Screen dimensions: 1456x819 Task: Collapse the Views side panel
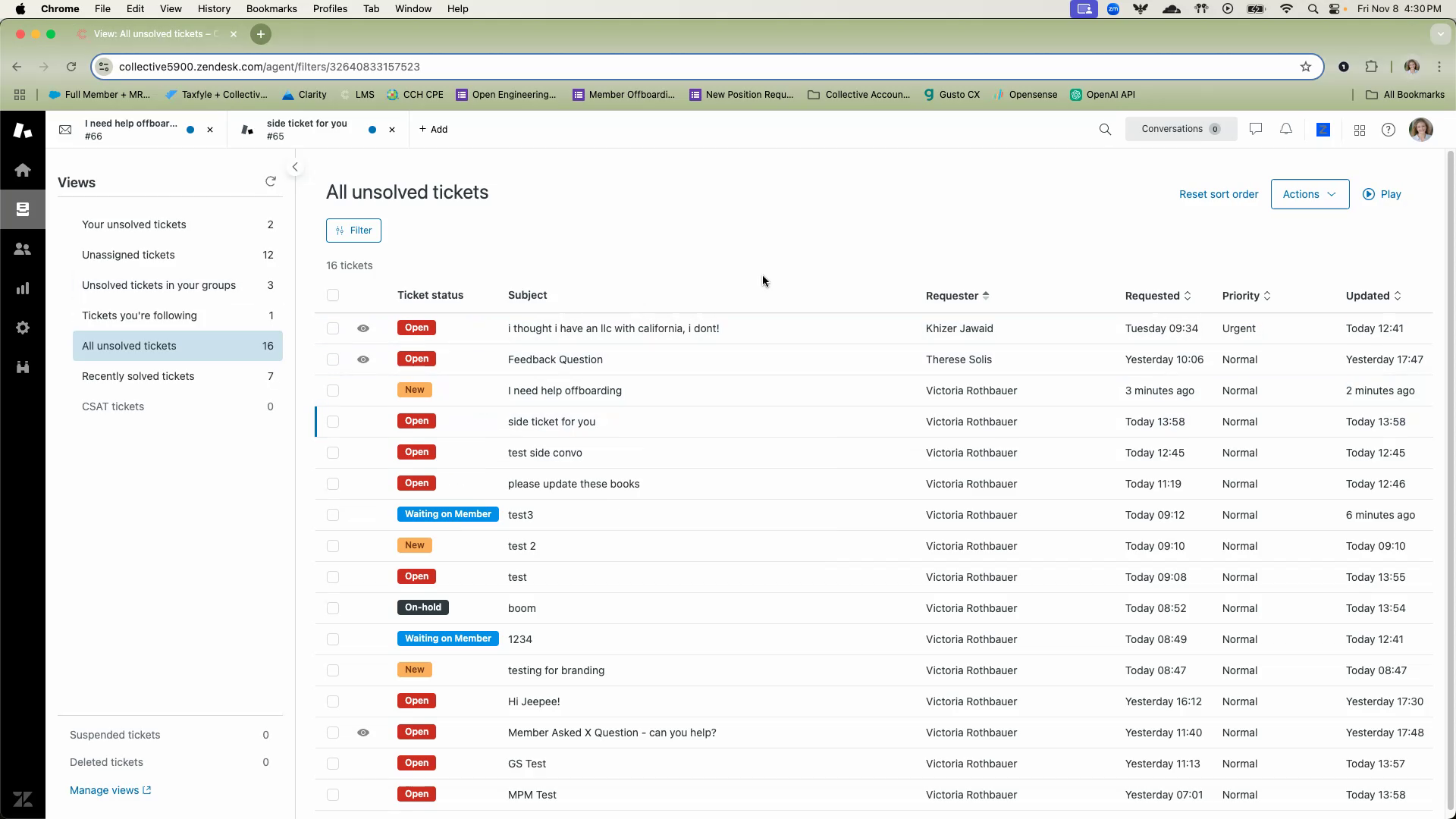click(295, 167)
